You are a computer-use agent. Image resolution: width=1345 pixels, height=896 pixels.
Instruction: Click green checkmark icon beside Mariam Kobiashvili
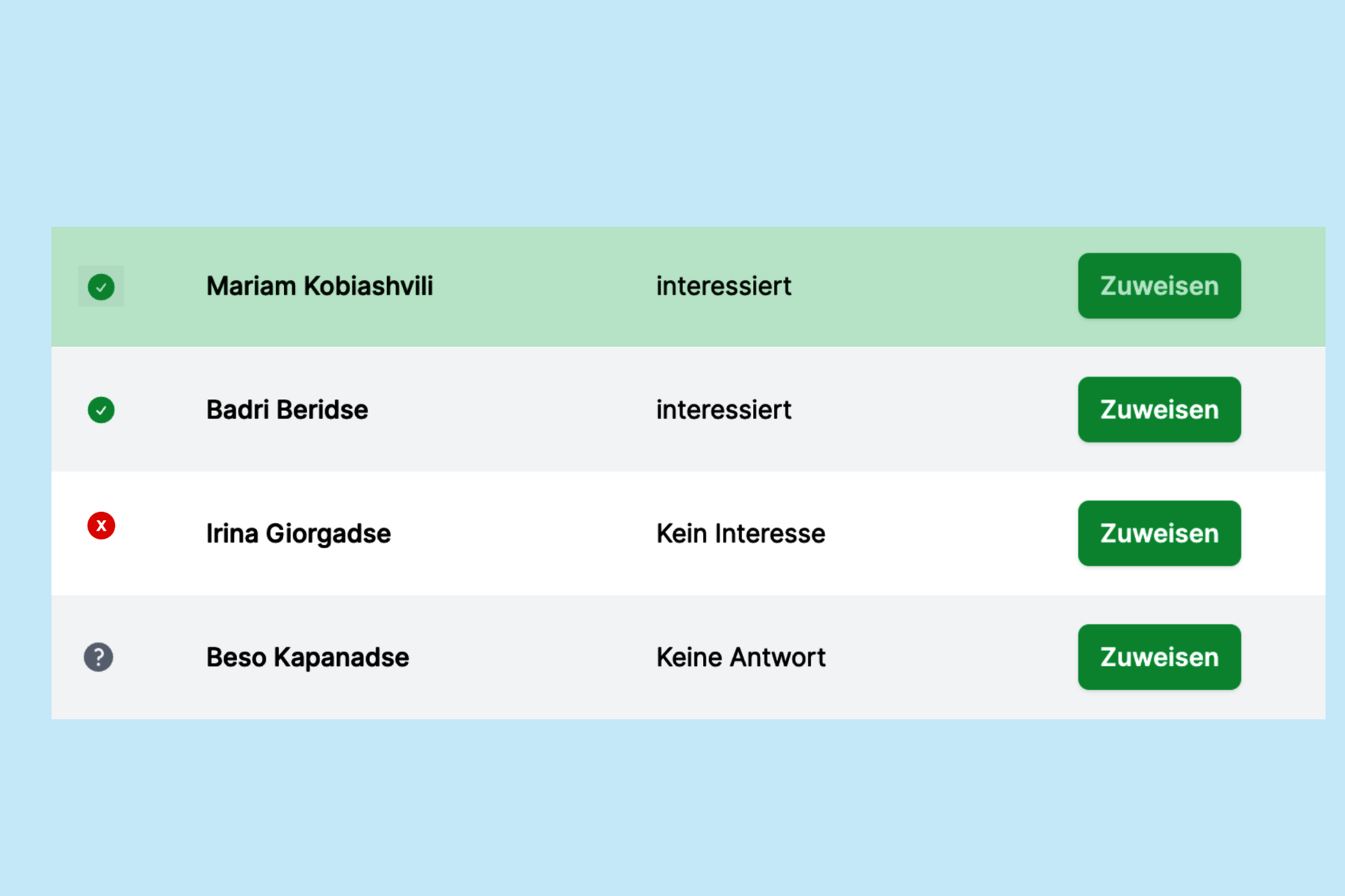101,286
